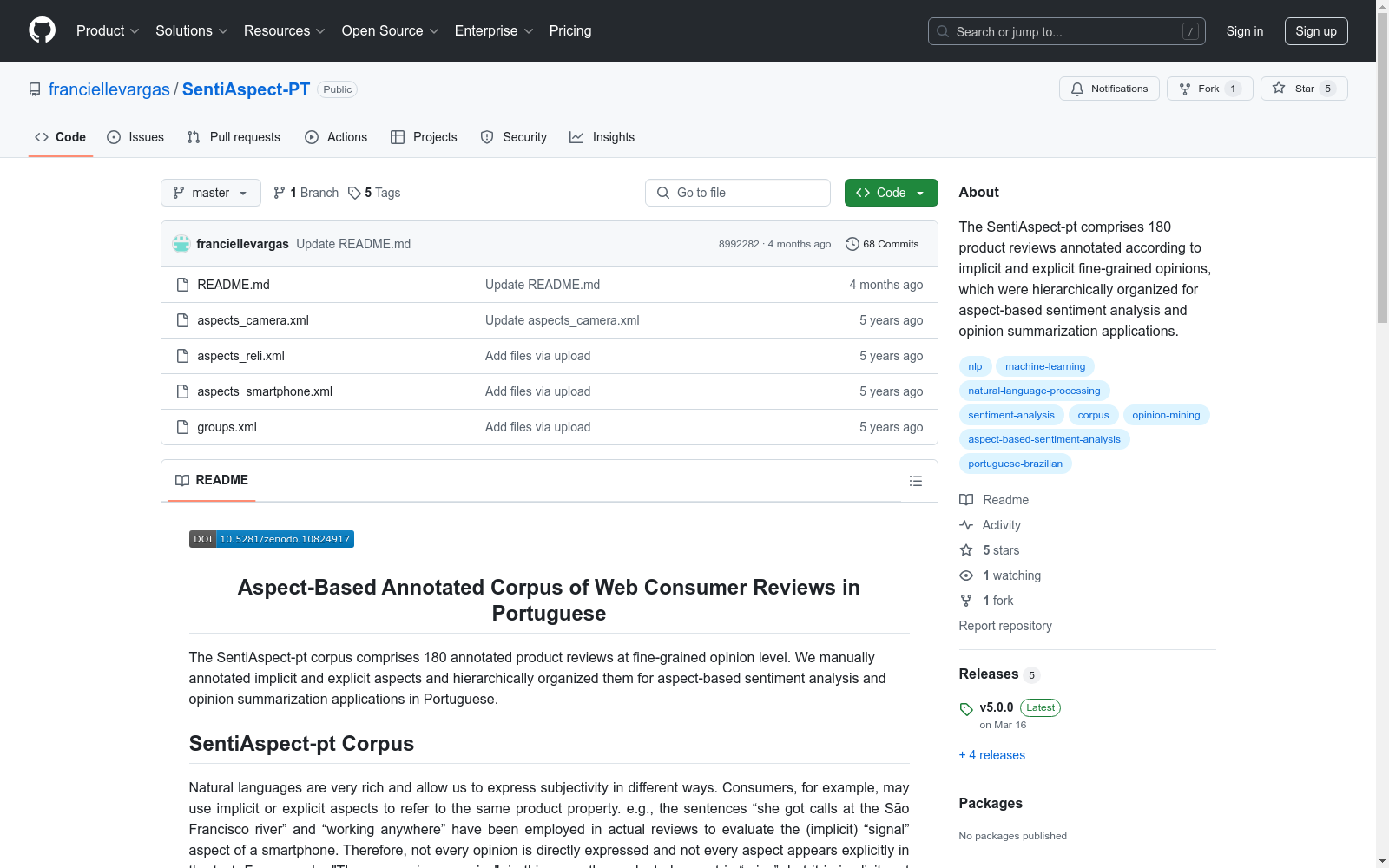Image resolution: width=1389 pixels, height=868 pixels.
Task: Open the README outline icon
Action: point(916,481)
